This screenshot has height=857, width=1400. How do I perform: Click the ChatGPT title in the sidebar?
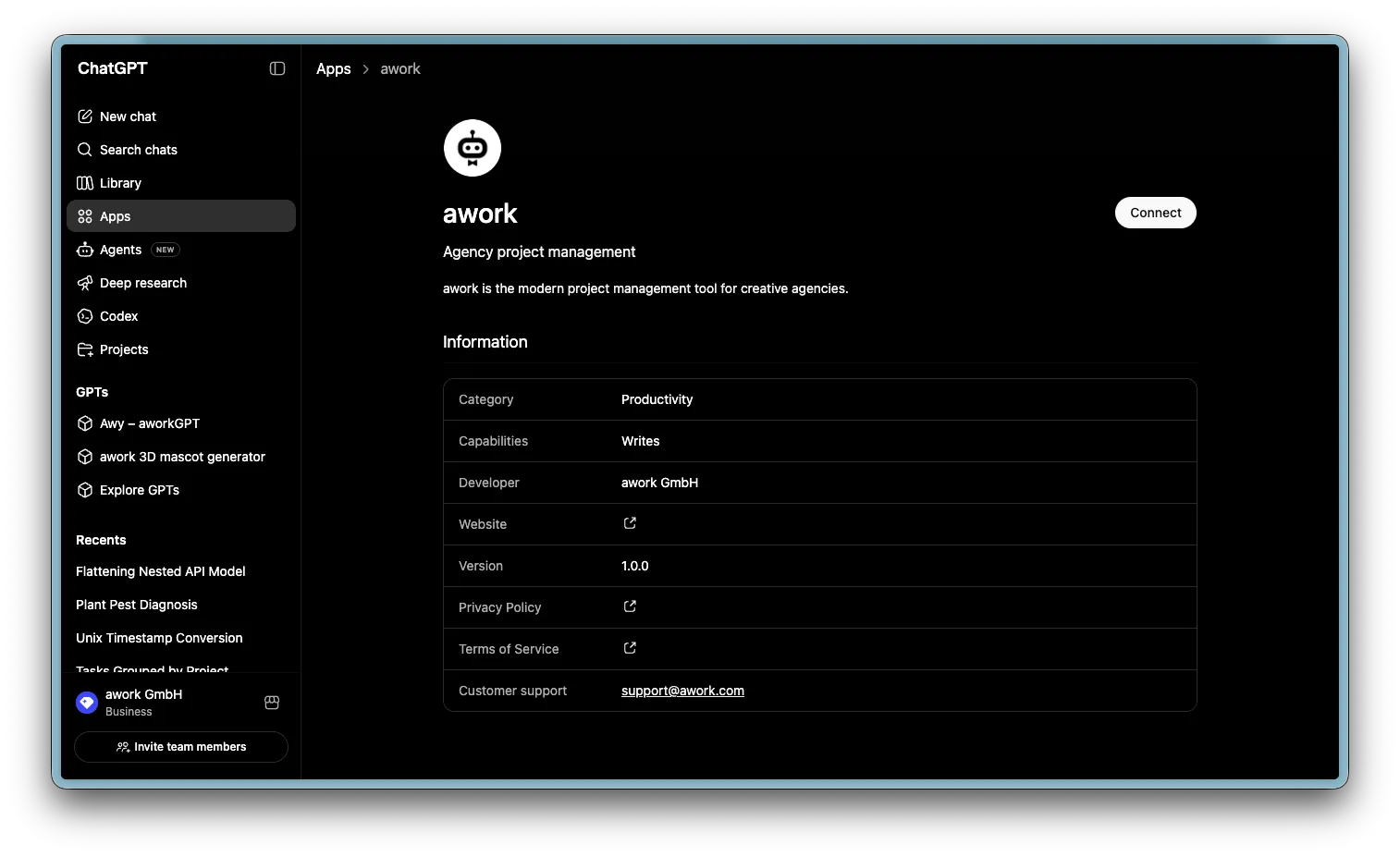(x=113, y=68)
